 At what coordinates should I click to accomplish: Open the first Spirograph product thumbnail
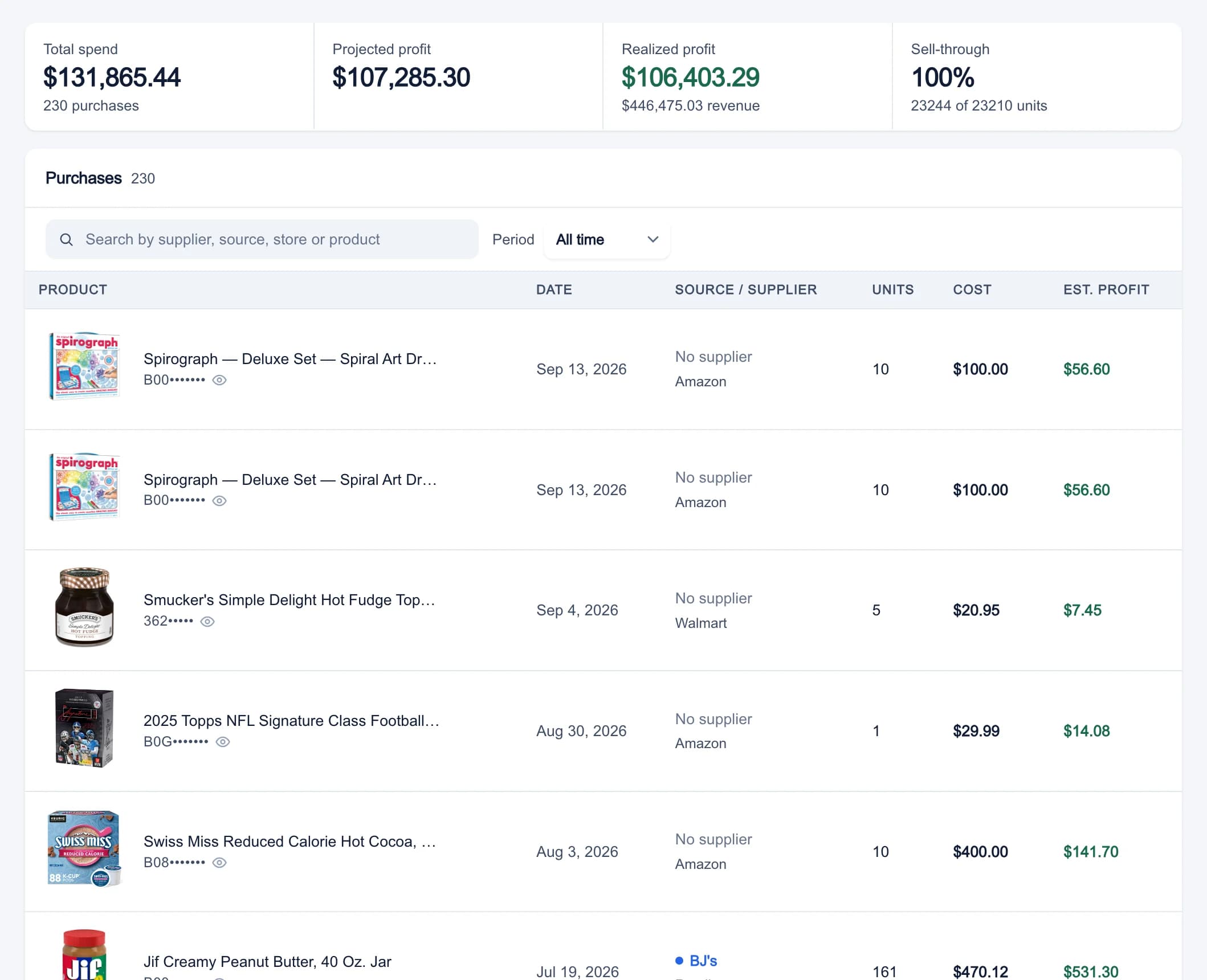[x=84, y=366]
